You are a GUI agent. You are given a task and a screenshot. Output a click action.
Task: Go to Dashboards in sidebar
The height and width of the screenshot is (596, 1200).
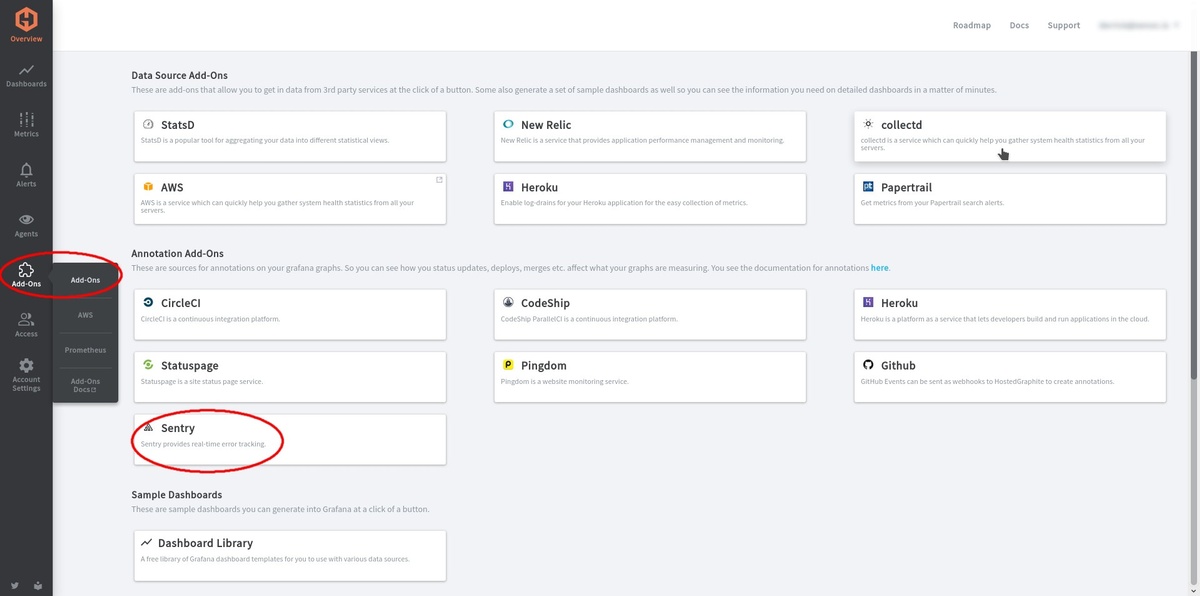[x=26, y=75]
